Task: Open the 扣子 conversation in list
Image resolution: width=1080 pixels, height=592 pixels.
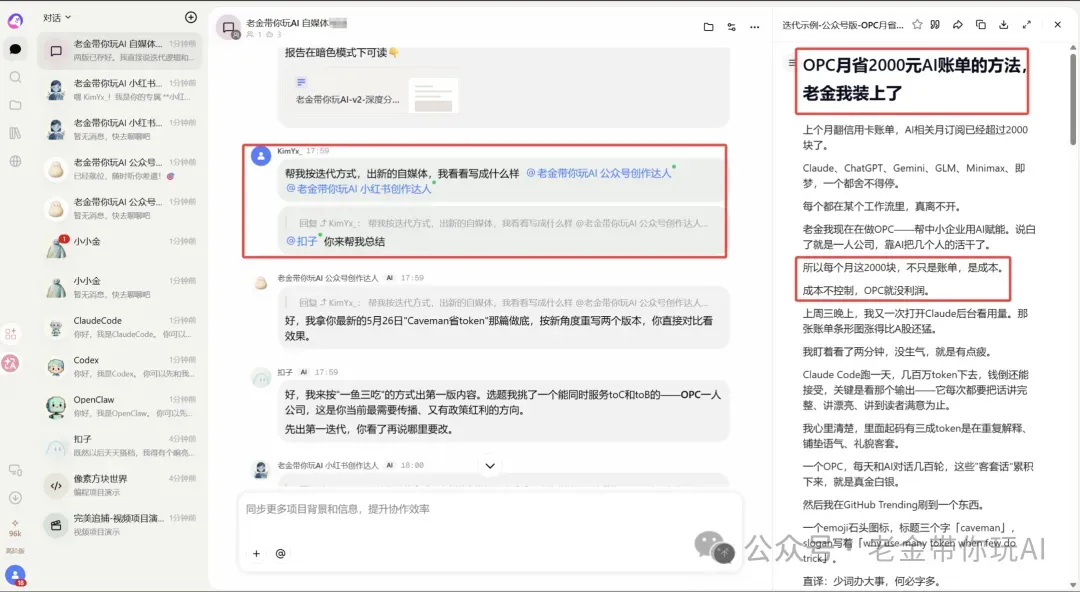Action: point(120,446)
